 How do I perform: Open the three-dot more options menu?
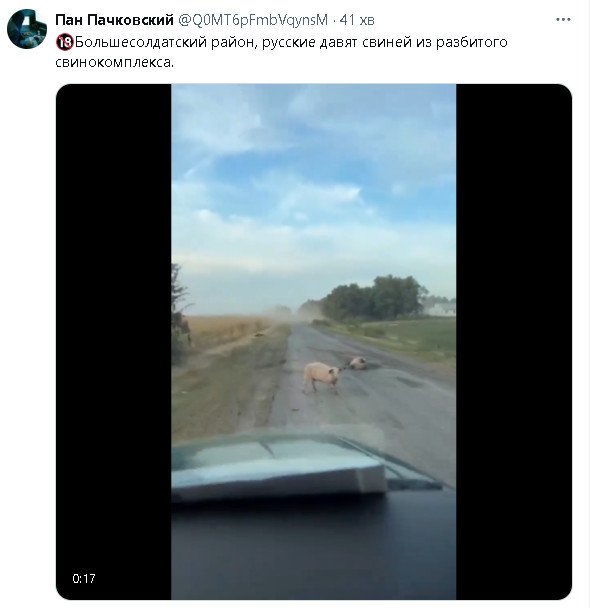point(563,19)
